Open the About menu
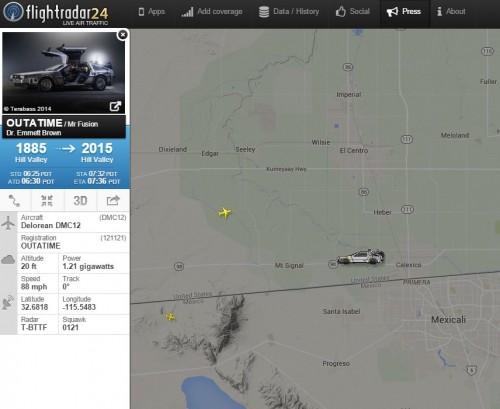The height and width of the screenshot is (409, 500). [x=451, y=12]
